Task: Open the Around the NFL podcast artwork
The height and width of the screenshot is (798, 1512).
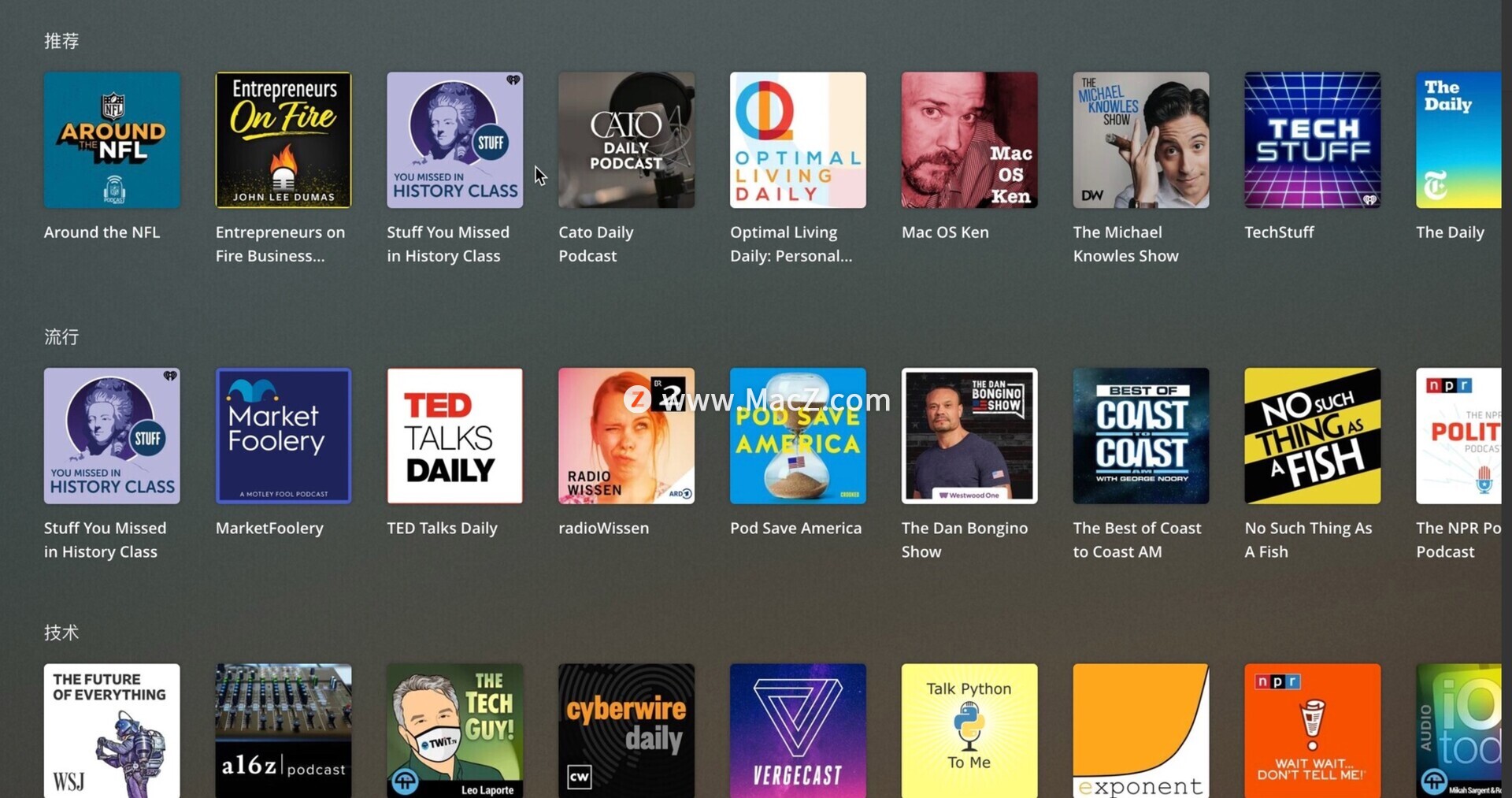Action: (x=112, y=140)
